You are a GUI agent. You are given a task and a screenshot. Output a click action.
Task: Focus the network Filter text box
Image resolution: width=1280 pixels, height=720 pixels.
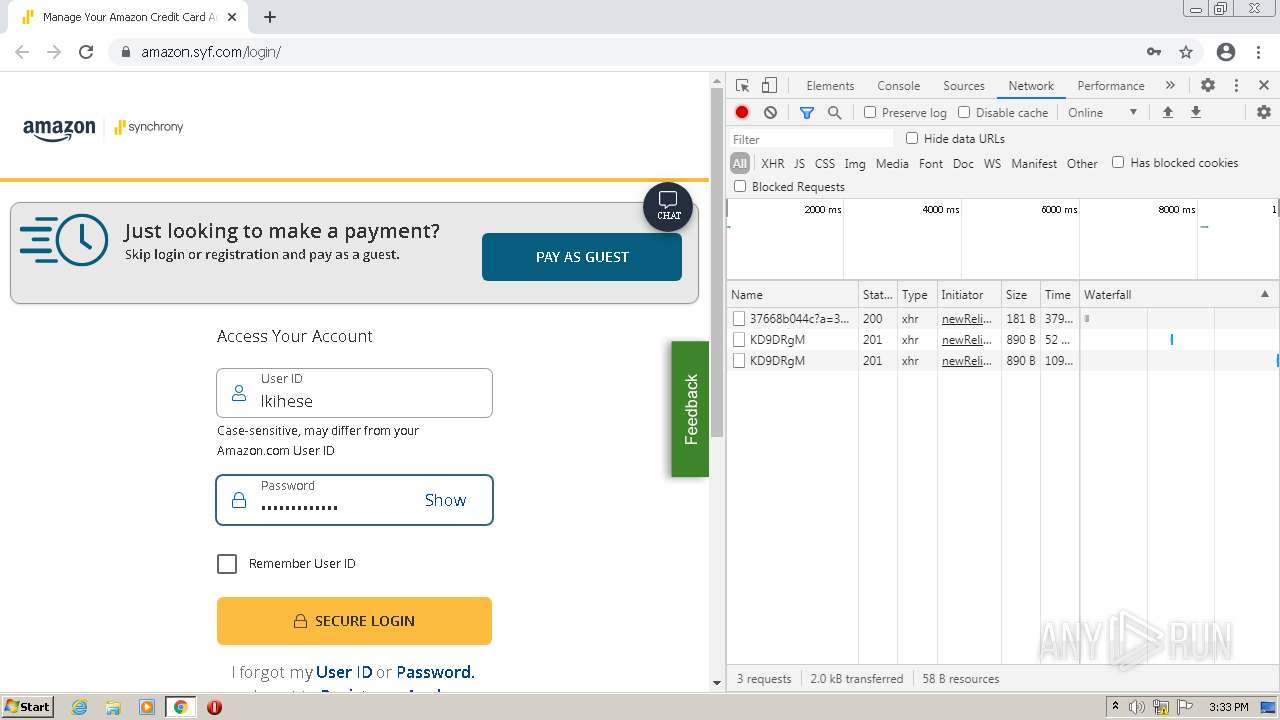pyautogui.click(x=811, y=139)
